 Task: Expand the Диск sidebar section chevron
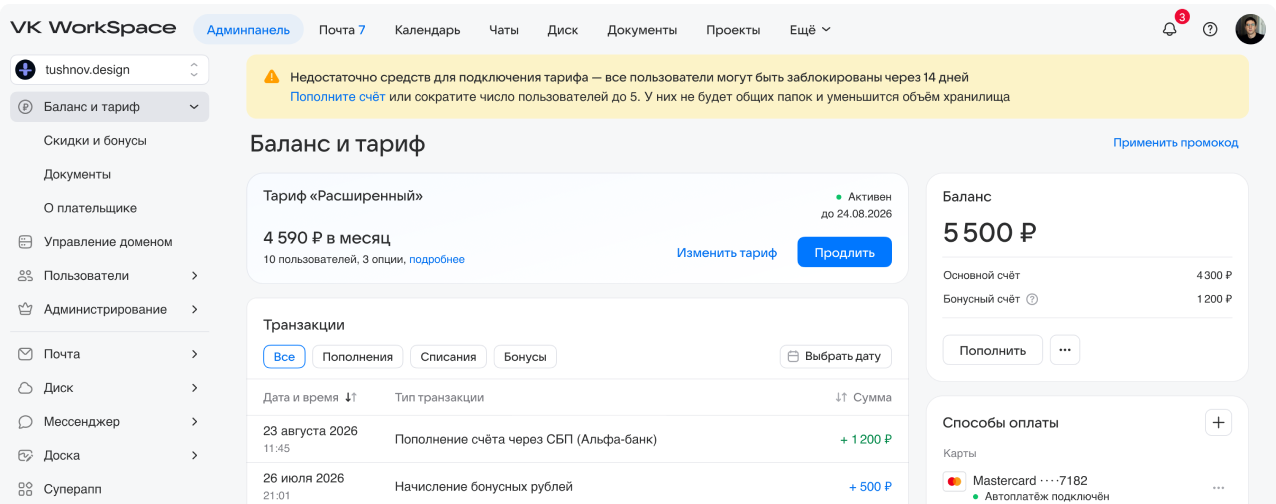[x=194, y=388]
